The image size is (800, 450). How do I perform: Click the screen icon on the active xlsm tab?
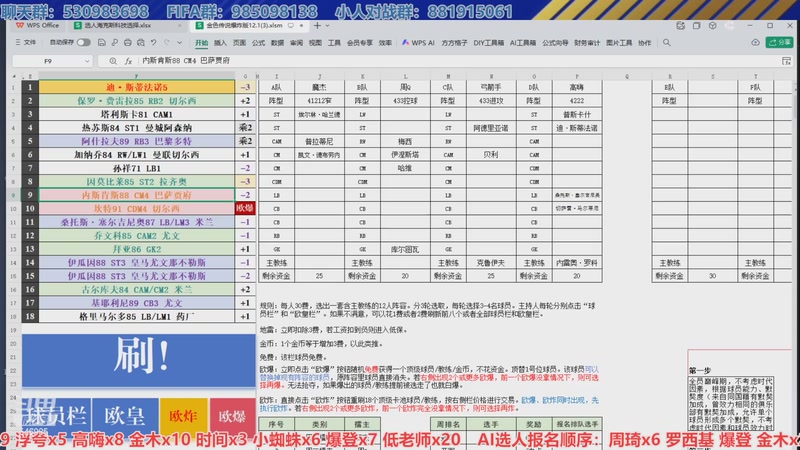click(291, 25)
